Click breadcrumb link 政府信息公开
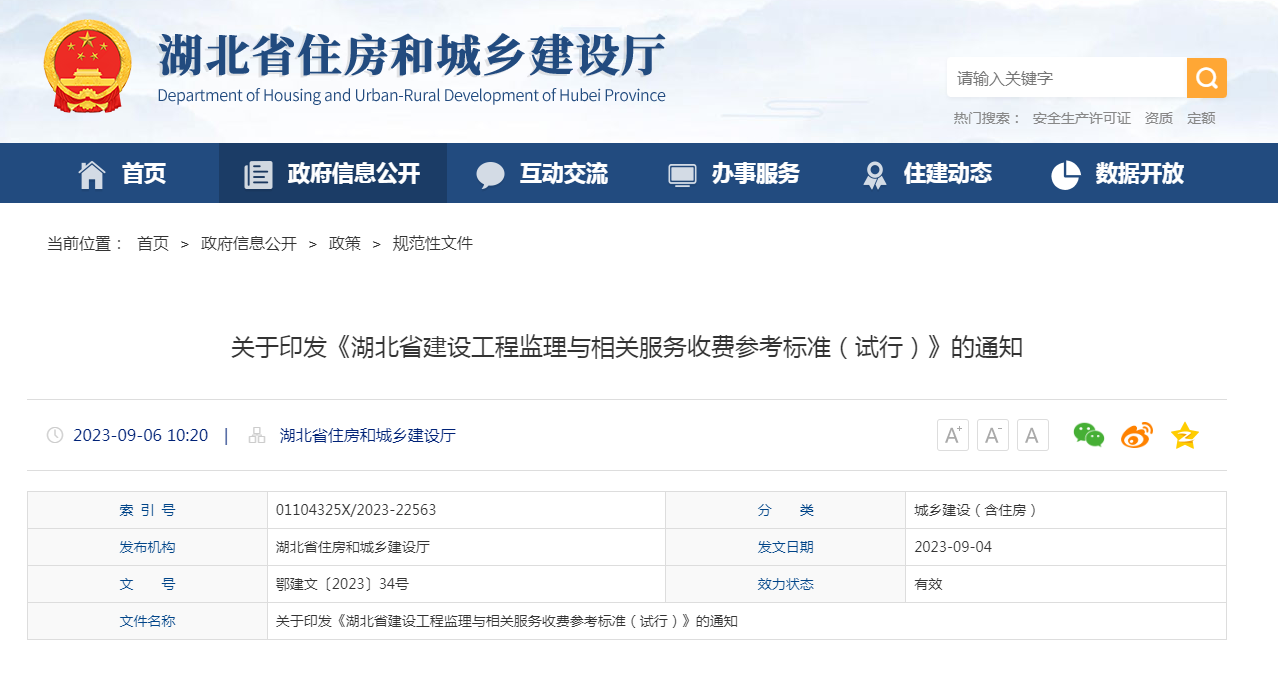 (249, 243)
